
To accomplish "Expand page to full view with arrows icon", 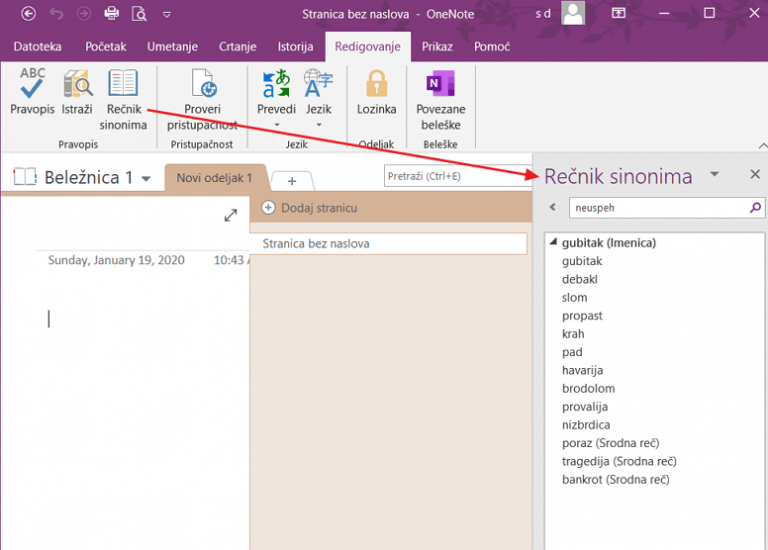I will tap(231, 215).
